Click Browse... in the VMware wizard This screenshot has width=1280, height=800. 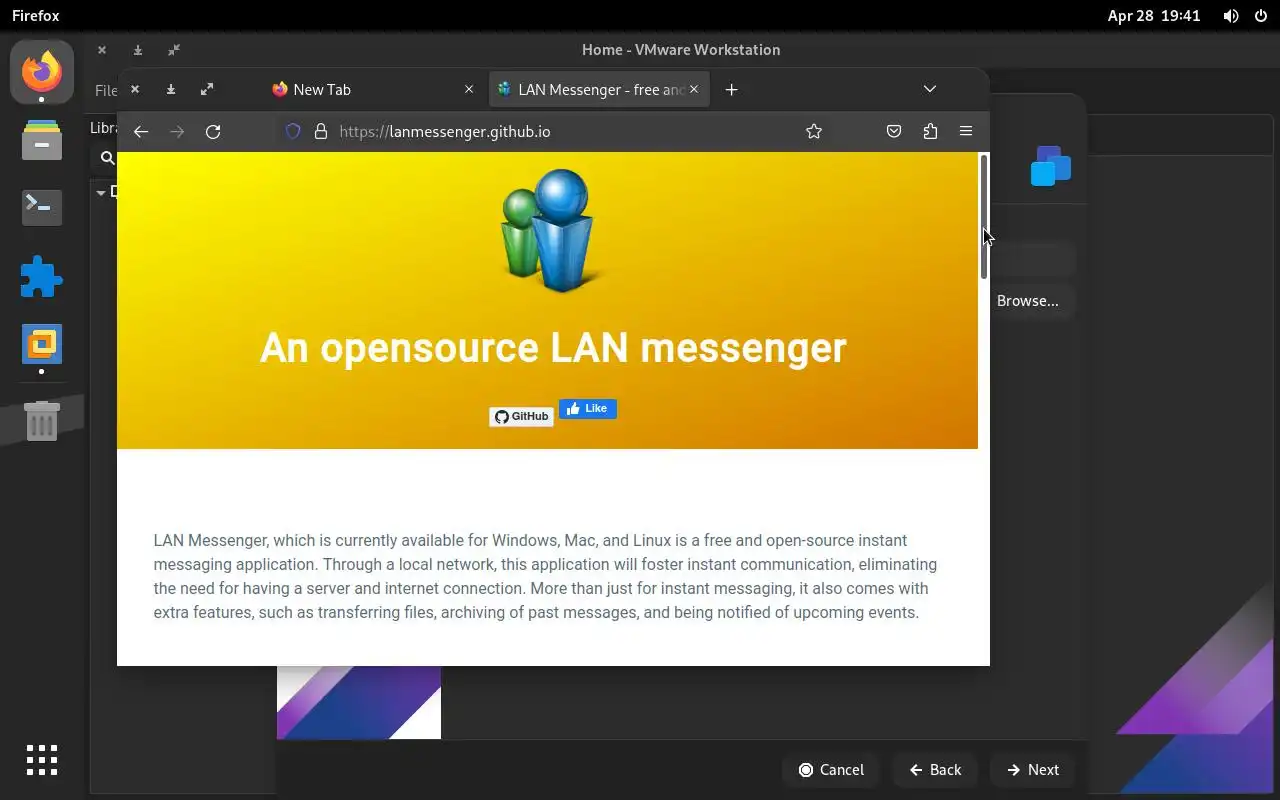[x=1027, y=300]
